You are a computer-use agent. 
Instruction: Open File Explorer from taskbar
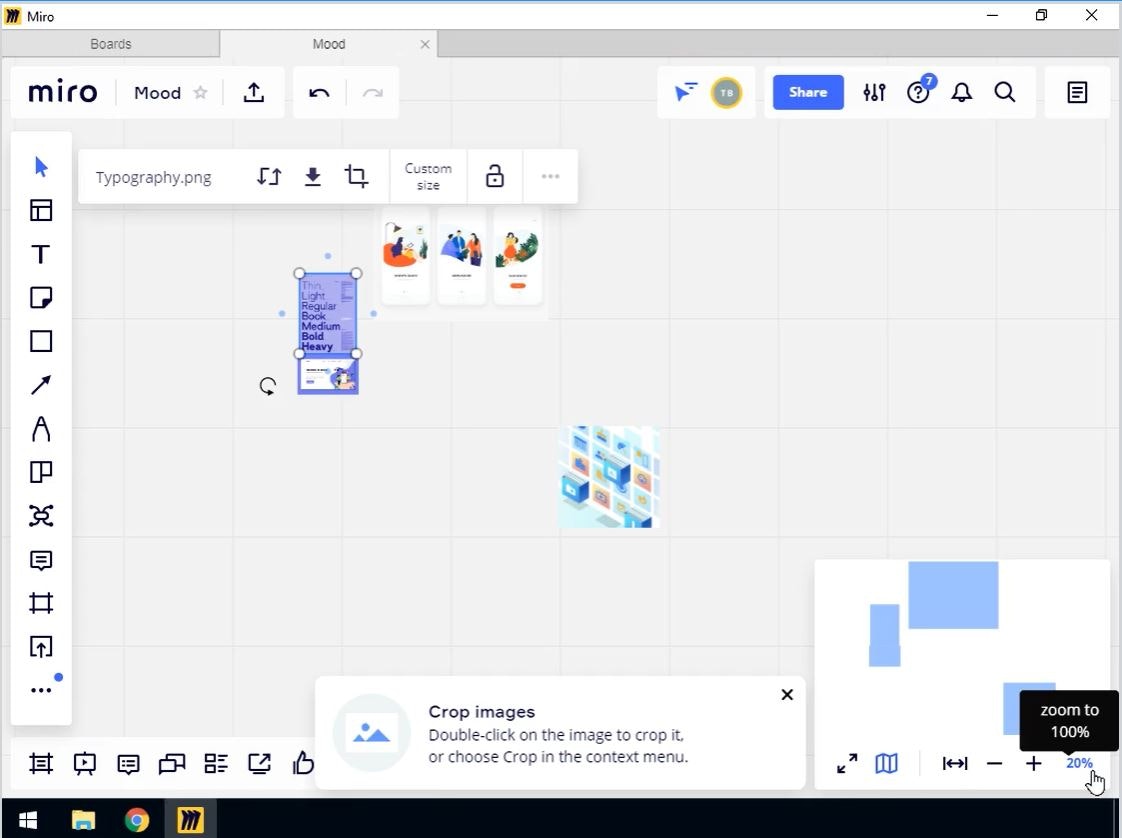pyautogui.click(x=84, y=819)
